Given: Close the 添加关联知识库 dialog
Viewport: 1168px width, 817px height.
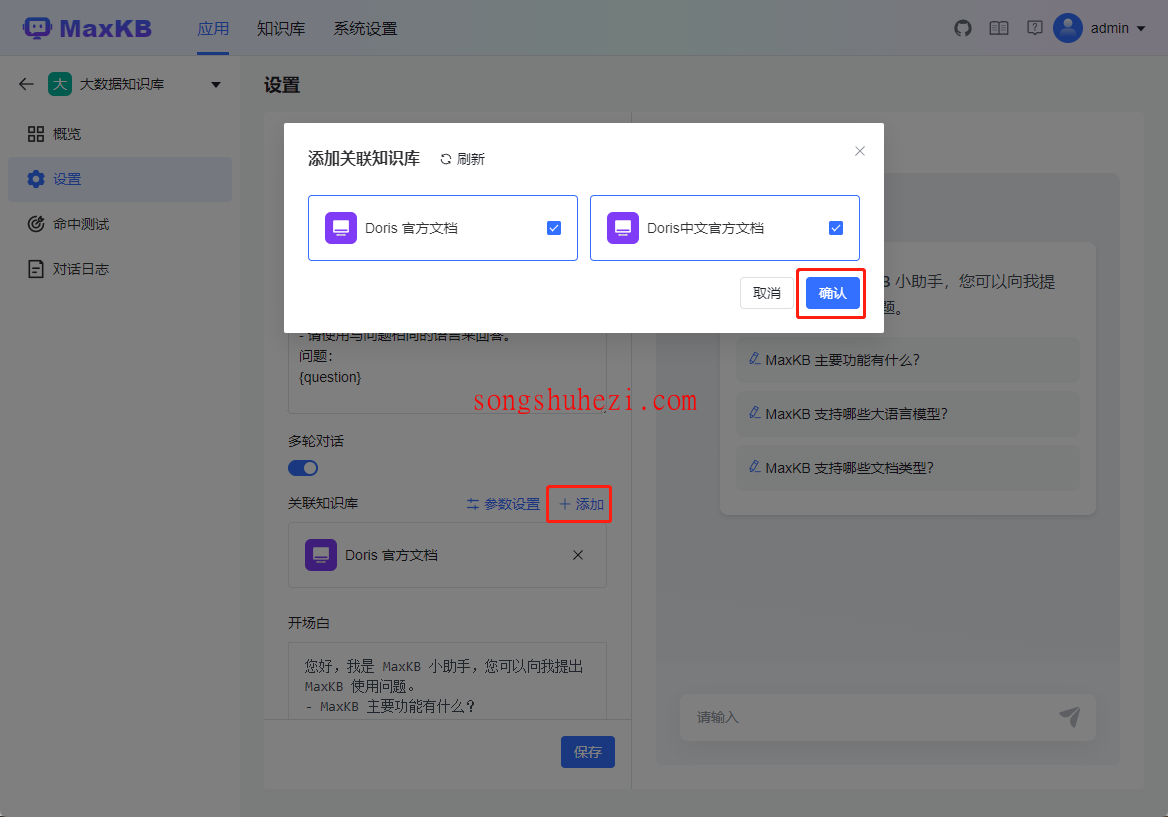Looking at the screenshot, I should click(x=860, y=151).
